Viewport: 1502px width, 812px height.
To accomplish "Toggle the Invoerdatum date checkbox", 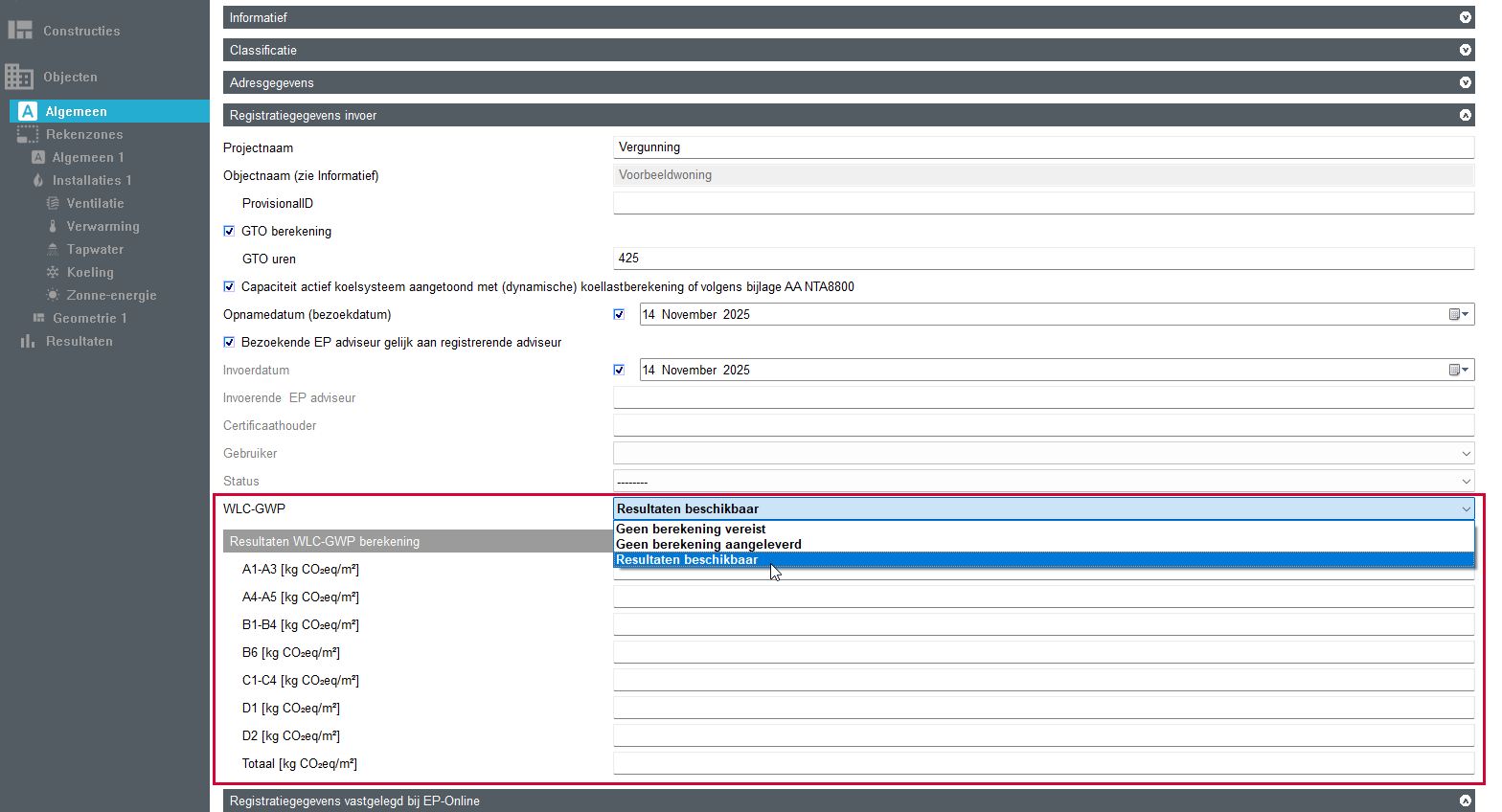I will click(619, 370).
